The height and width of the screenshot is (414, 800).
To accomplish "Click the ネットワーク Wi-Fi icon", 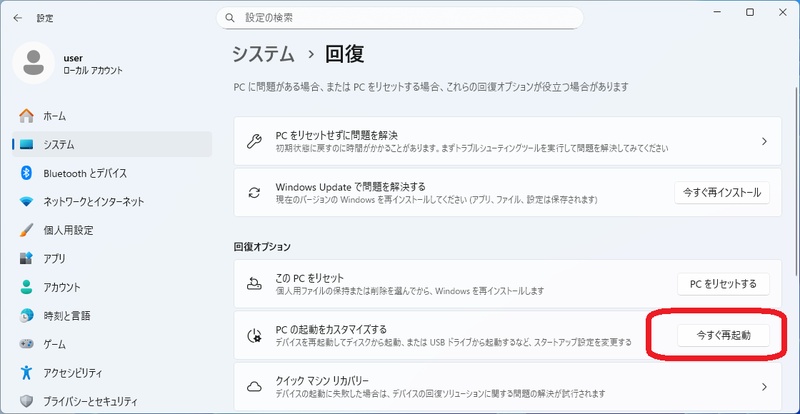I will click(x=27, y=202).
